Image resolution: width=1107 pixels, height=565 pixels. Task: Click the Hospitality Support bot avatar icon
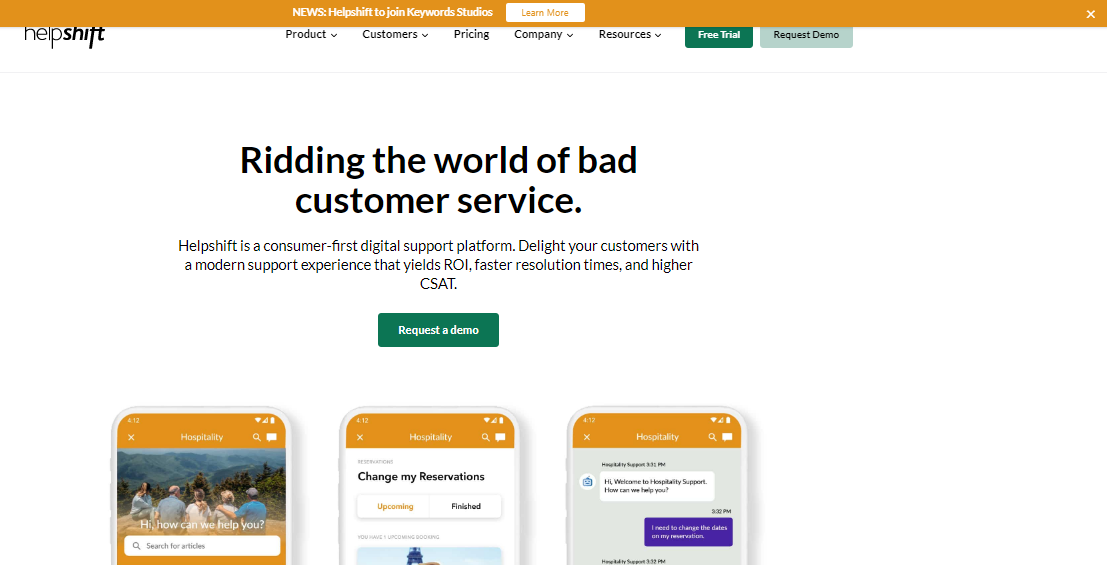(587, 482)
